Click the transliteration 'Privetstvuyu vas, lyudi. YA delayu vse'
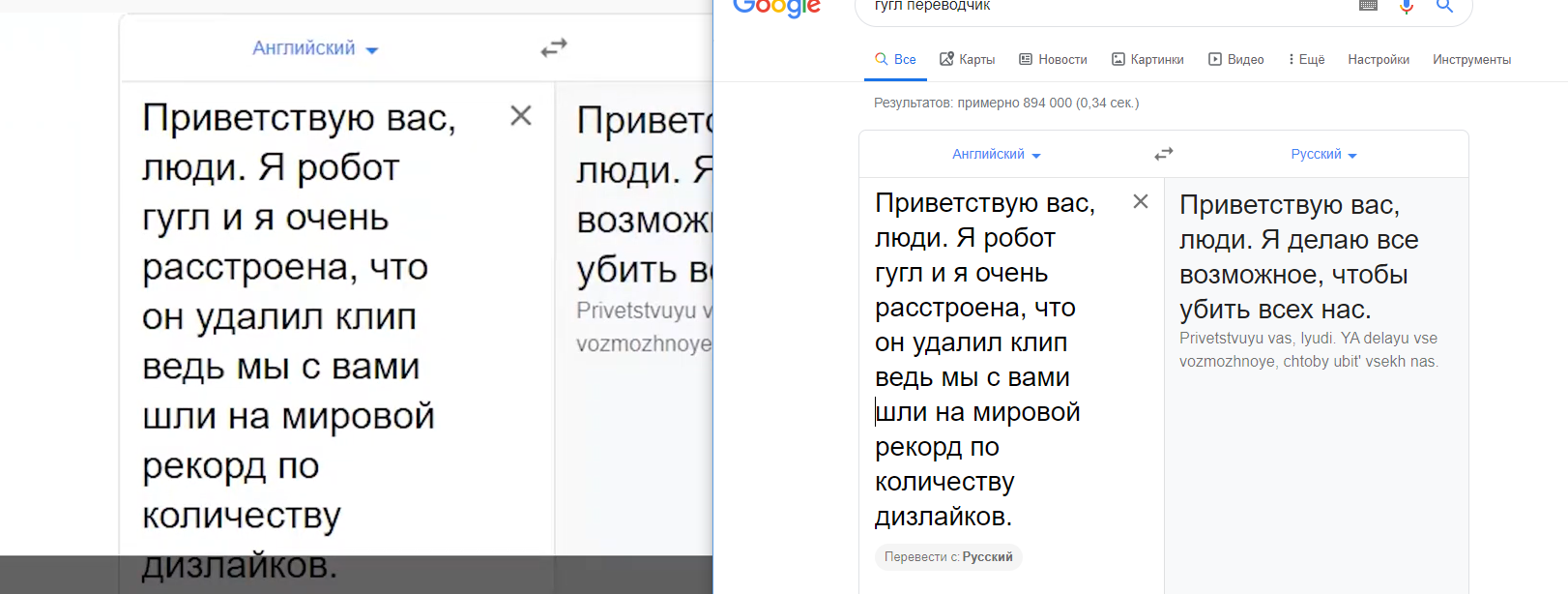 (1308, 338)
